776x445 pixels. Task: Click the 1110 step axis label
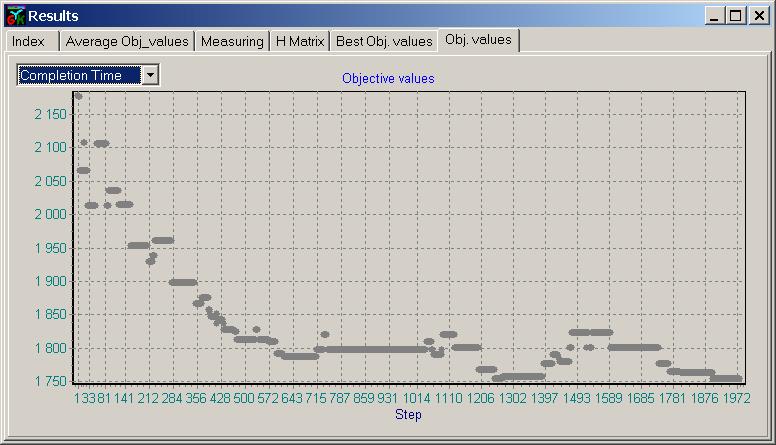tap(448, 398)
